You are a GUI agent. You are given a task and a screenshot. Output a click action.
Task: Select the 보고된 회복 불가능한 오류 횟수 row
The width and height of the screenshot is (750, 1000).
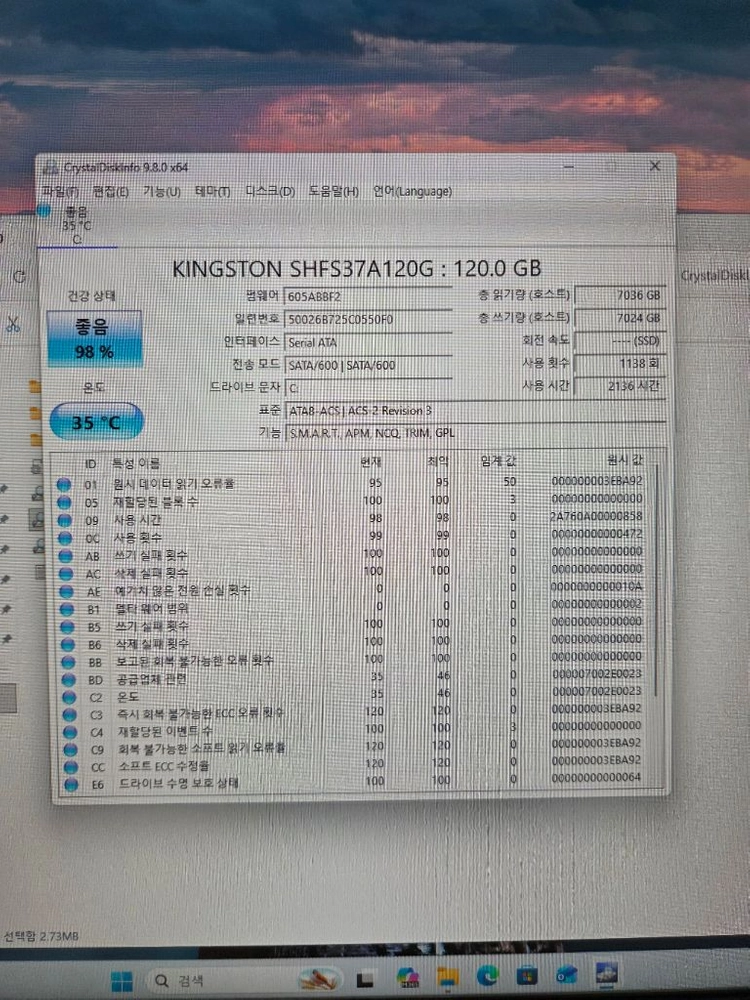click(x=353, y=659)
